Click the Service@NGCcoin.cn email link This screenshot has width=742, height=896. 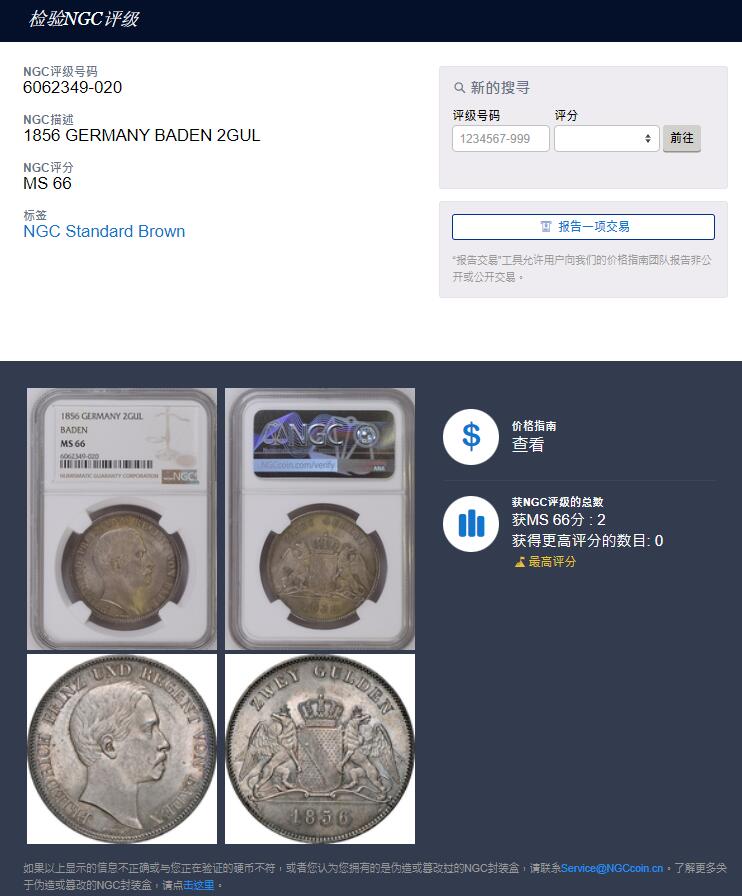(612, 868)
